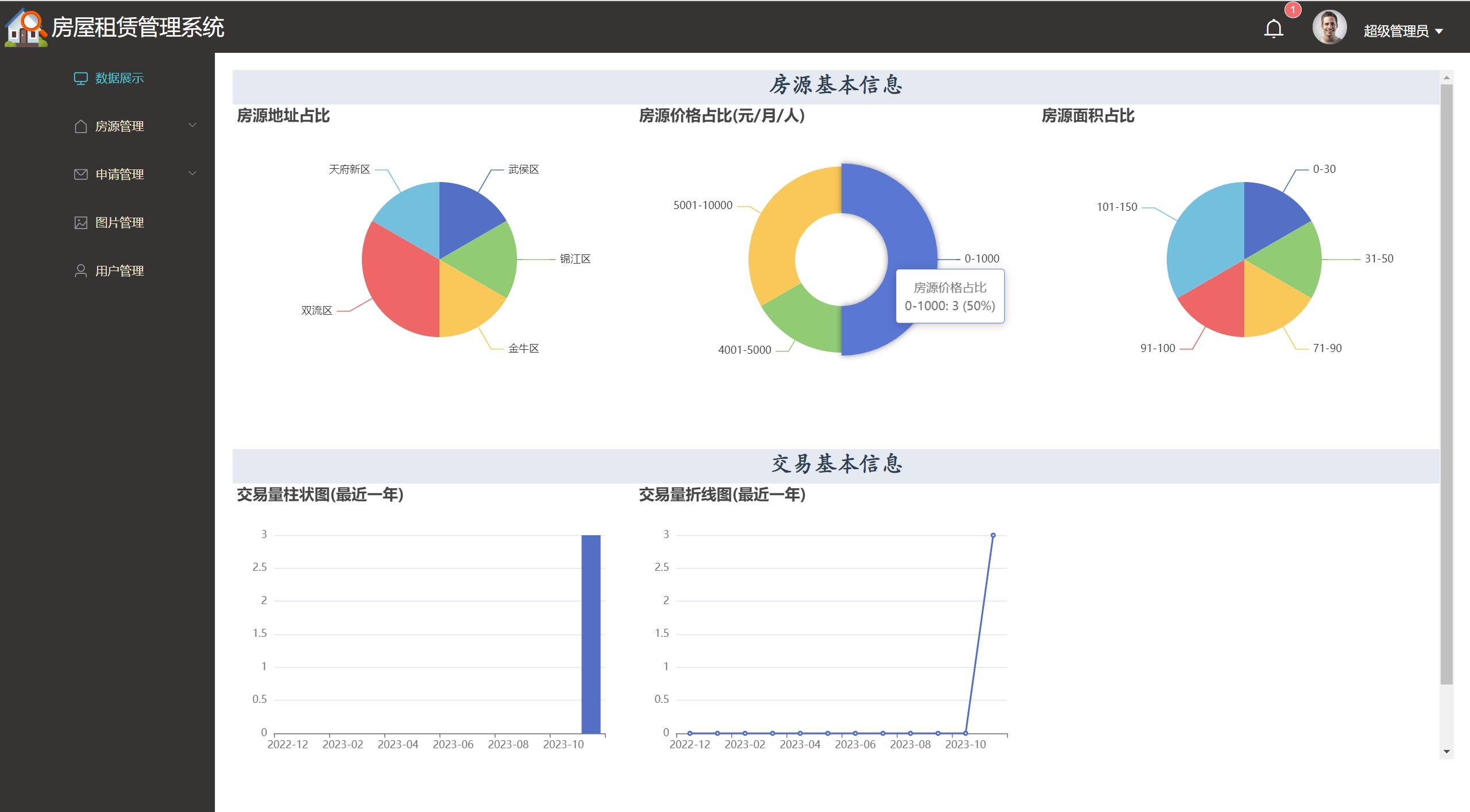Click the notification bell icon
Image resolution: width=1470 pixels, height=812 pixels.
[x=1273, y=29]
